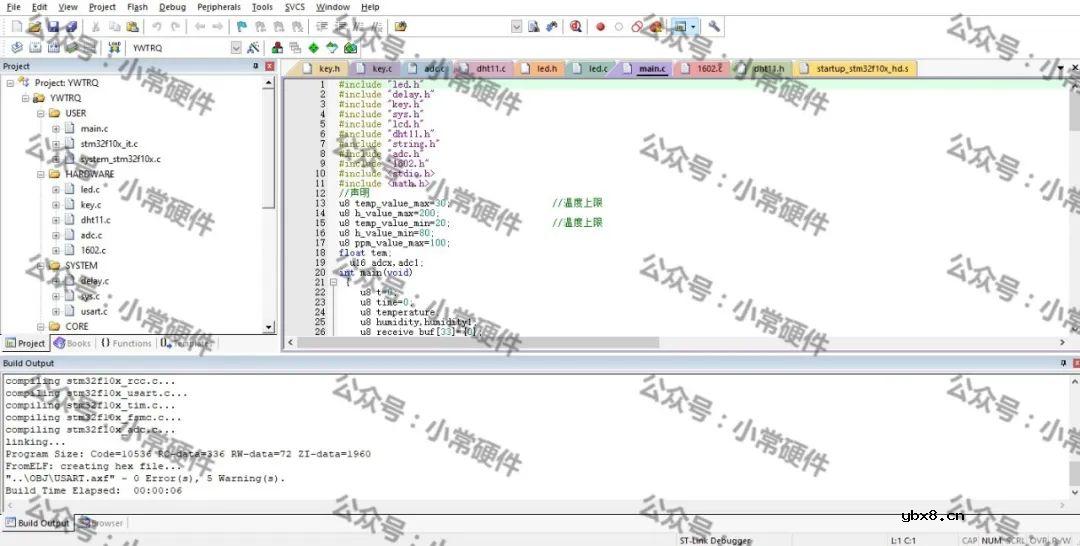Open the SVCS menu
Image resolution: width=1080 pixels, height=546 pixels.
[x=295, y=7]
